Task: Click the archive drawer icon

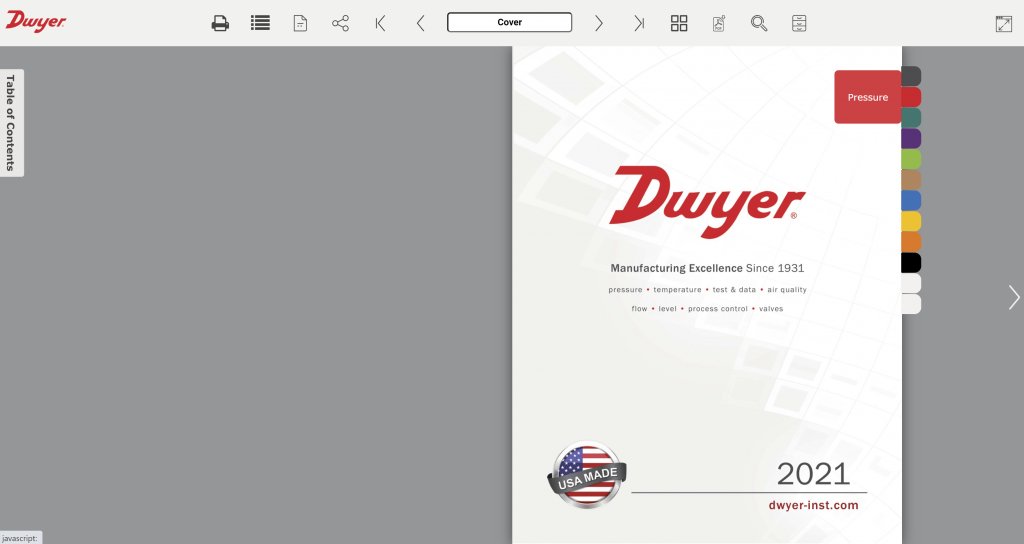Action: 799,24
